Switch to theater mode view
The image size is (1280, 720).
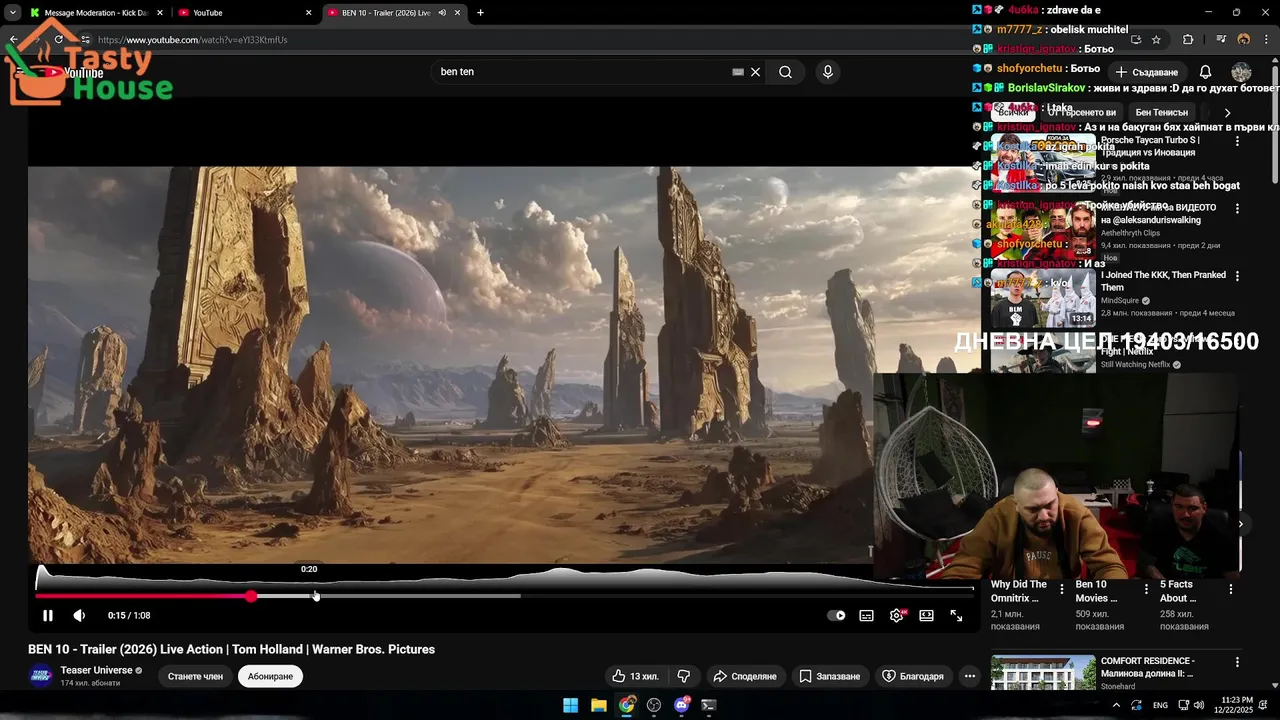pos(926,616)
